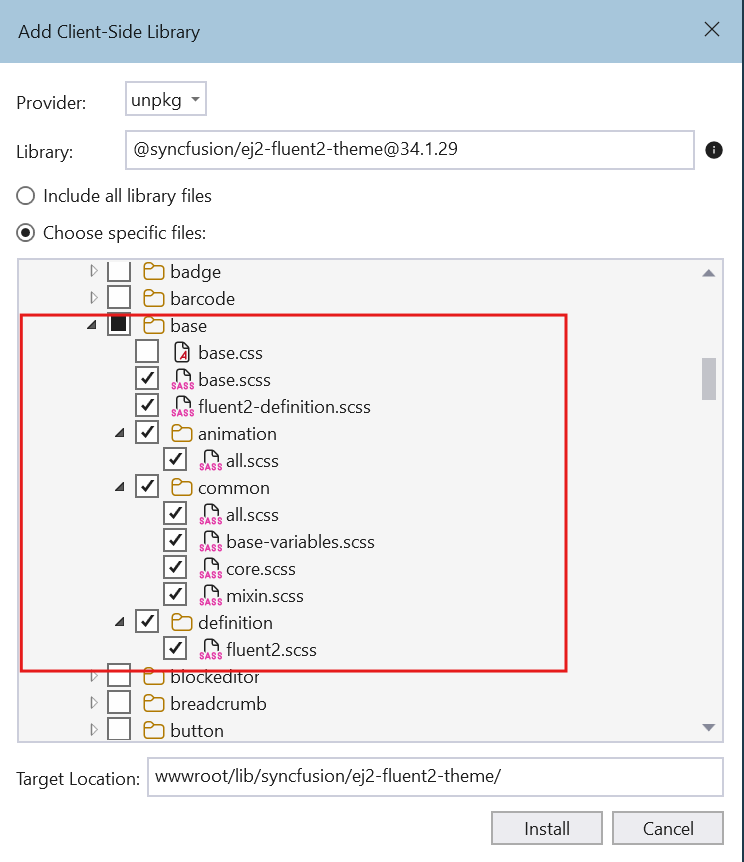Uncheck the base.scss checkbox
744x862 pixels.
click(x=147, y=378)
